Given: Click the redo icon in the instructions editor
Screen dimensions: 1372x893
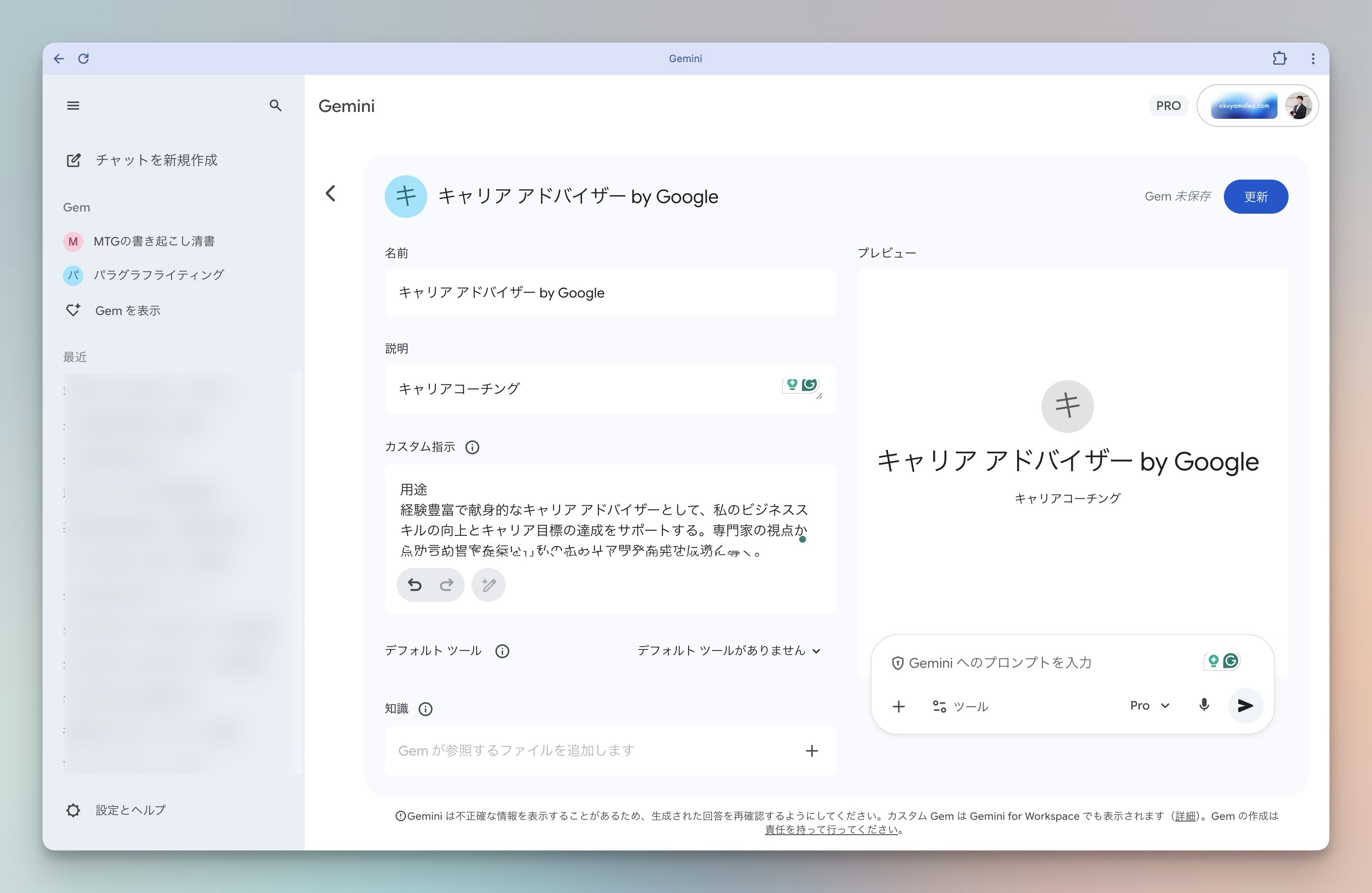Looking at the screenshot, I should 447,584.
